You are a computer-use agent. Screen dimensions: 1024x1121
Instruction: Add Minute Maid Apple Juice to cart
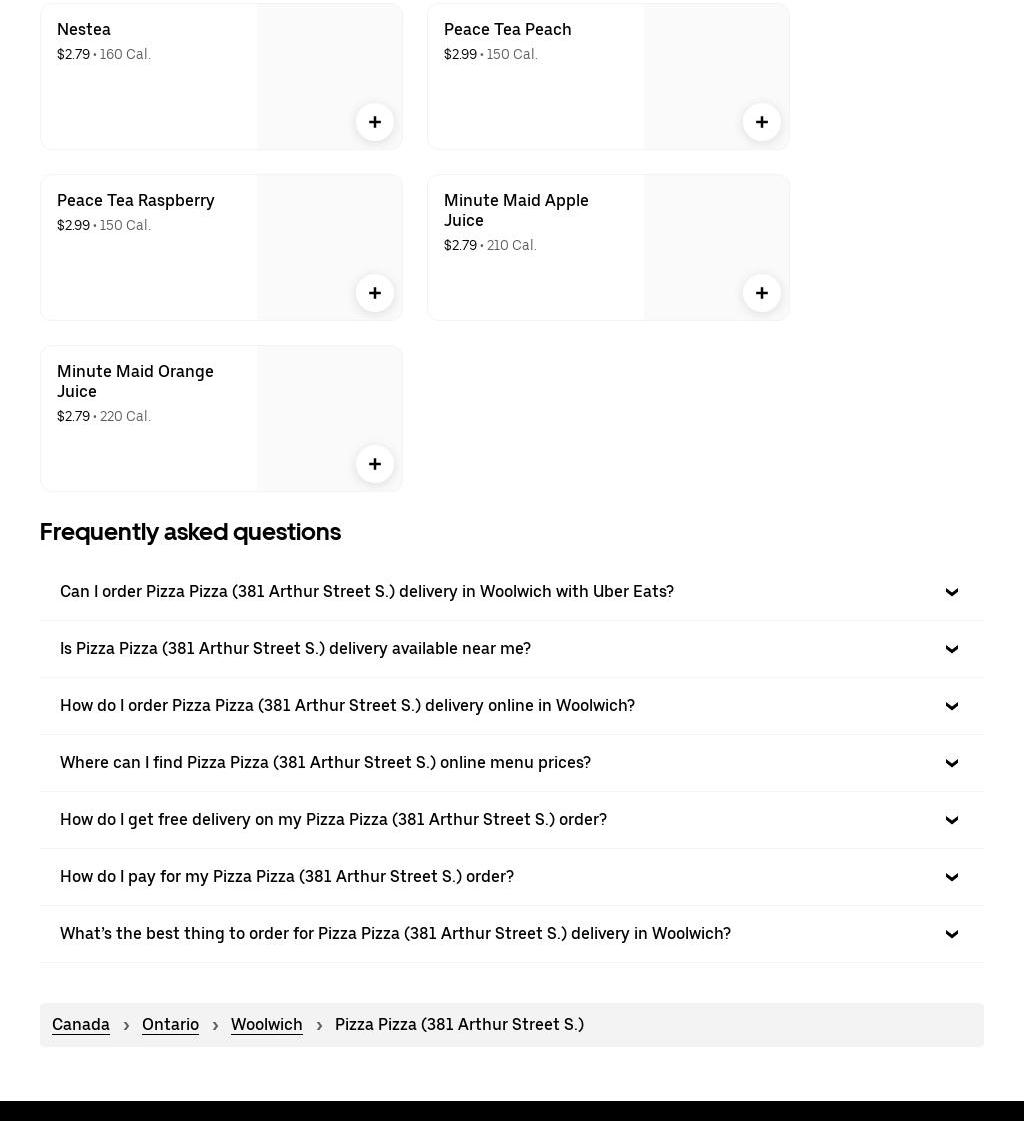pyautogui.click(x=762, y=293)
